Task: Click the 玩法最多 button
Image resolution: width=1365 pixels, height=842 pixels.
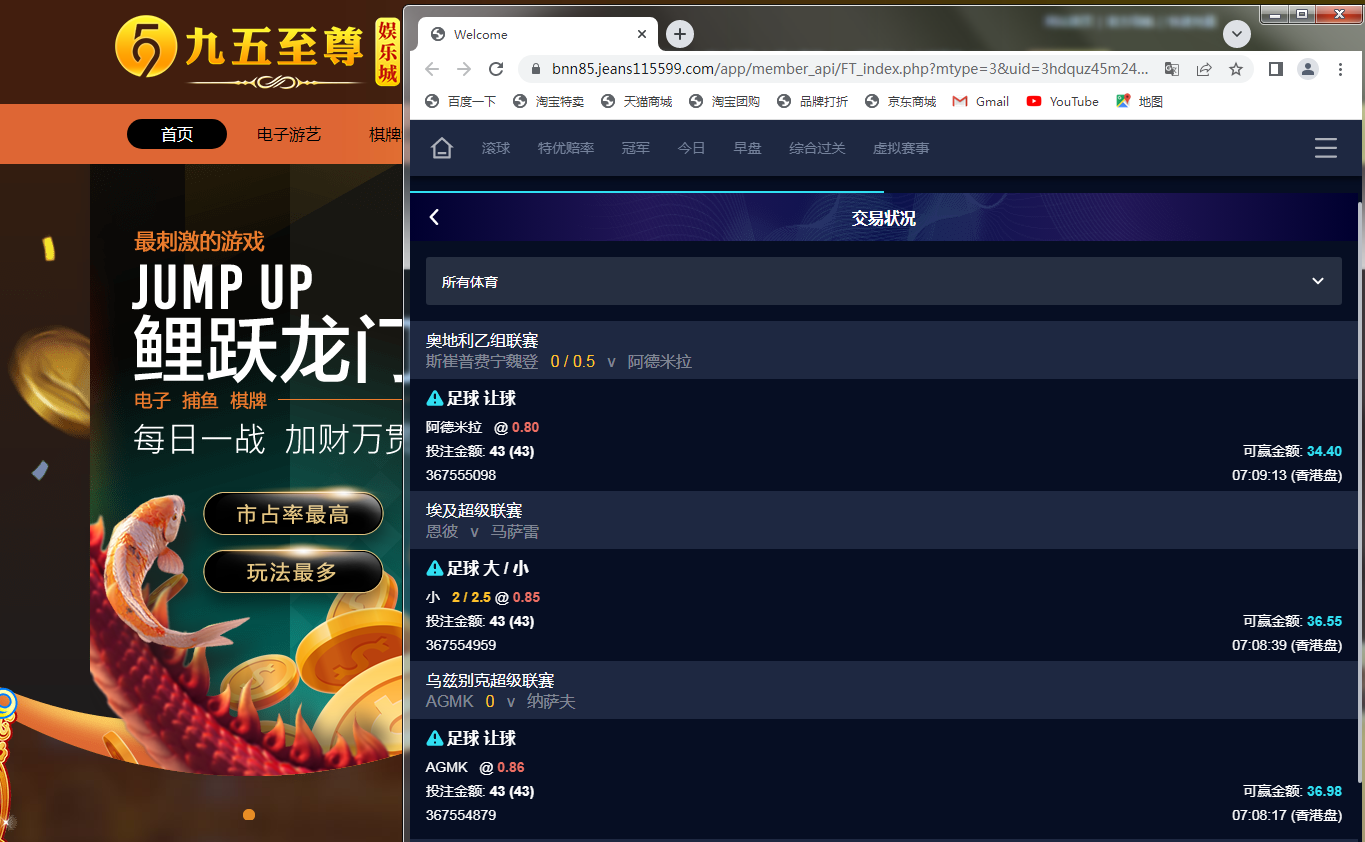Action: pos(293,572)
